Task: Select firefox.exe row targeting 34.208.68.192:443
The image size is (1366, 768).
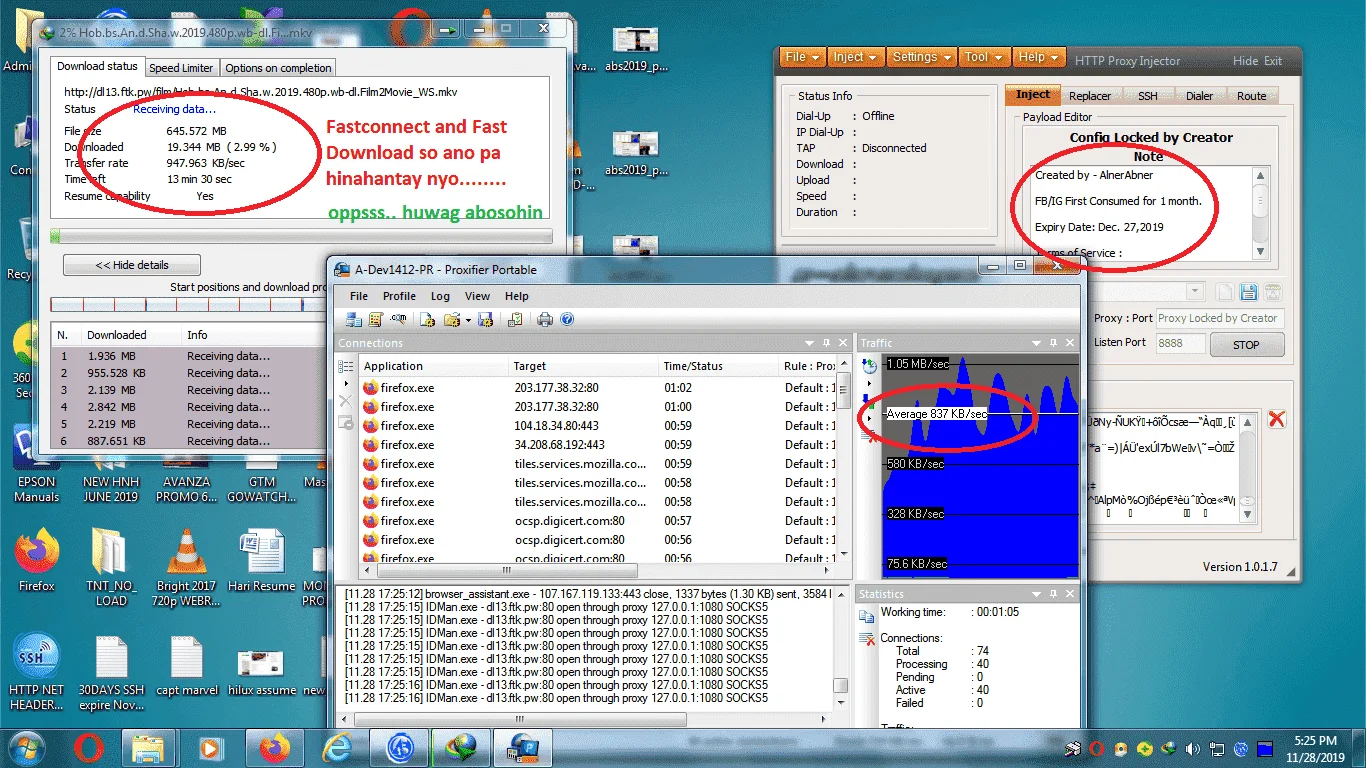Action: (x=596, y=445)
